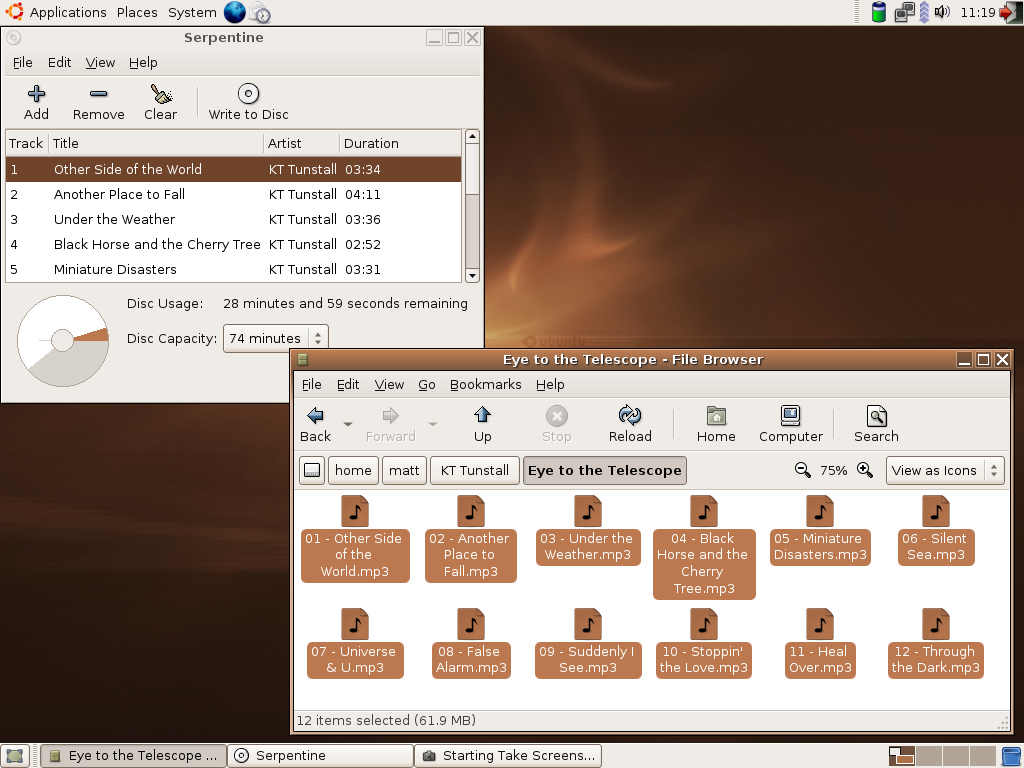Screen dimensions: 1024x768
Task: Click Write to Disc in Serpentine
Action: pos(248,103)
